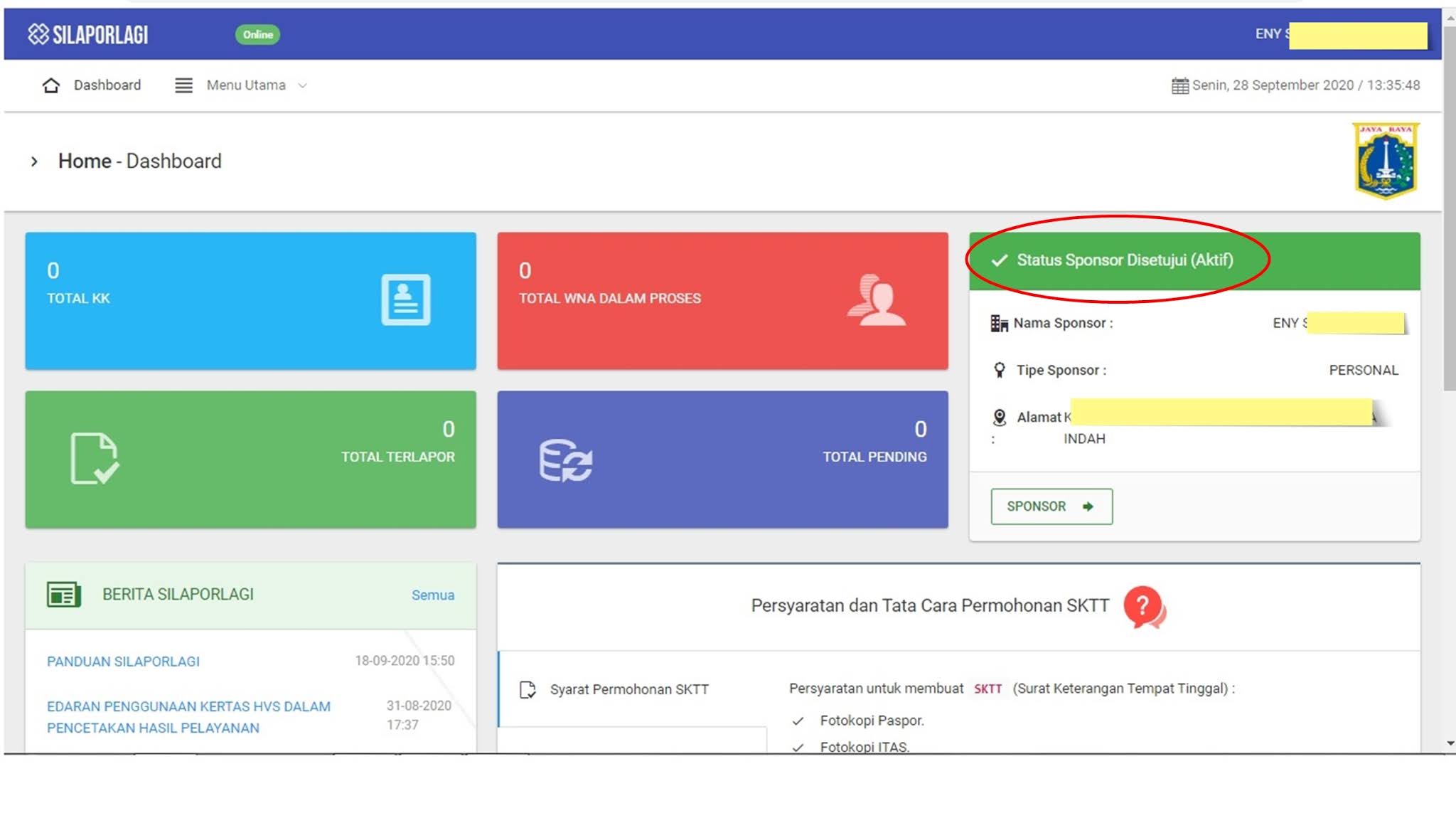Click the Total KK document card icon

[405, 299]
